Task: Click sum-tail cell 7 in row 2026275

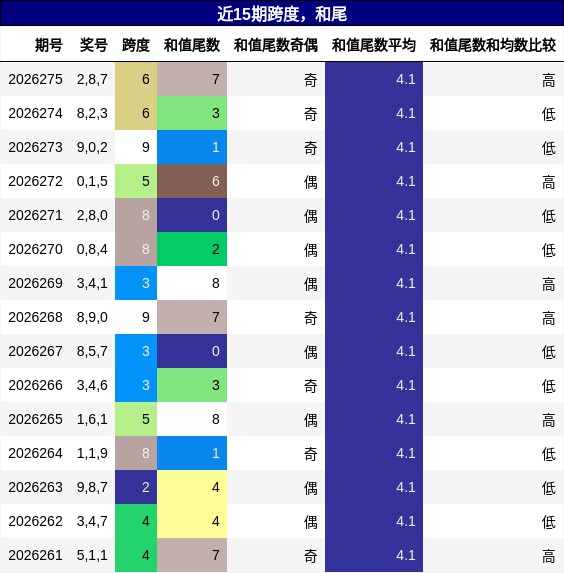Action: click(x=192, y=79)
